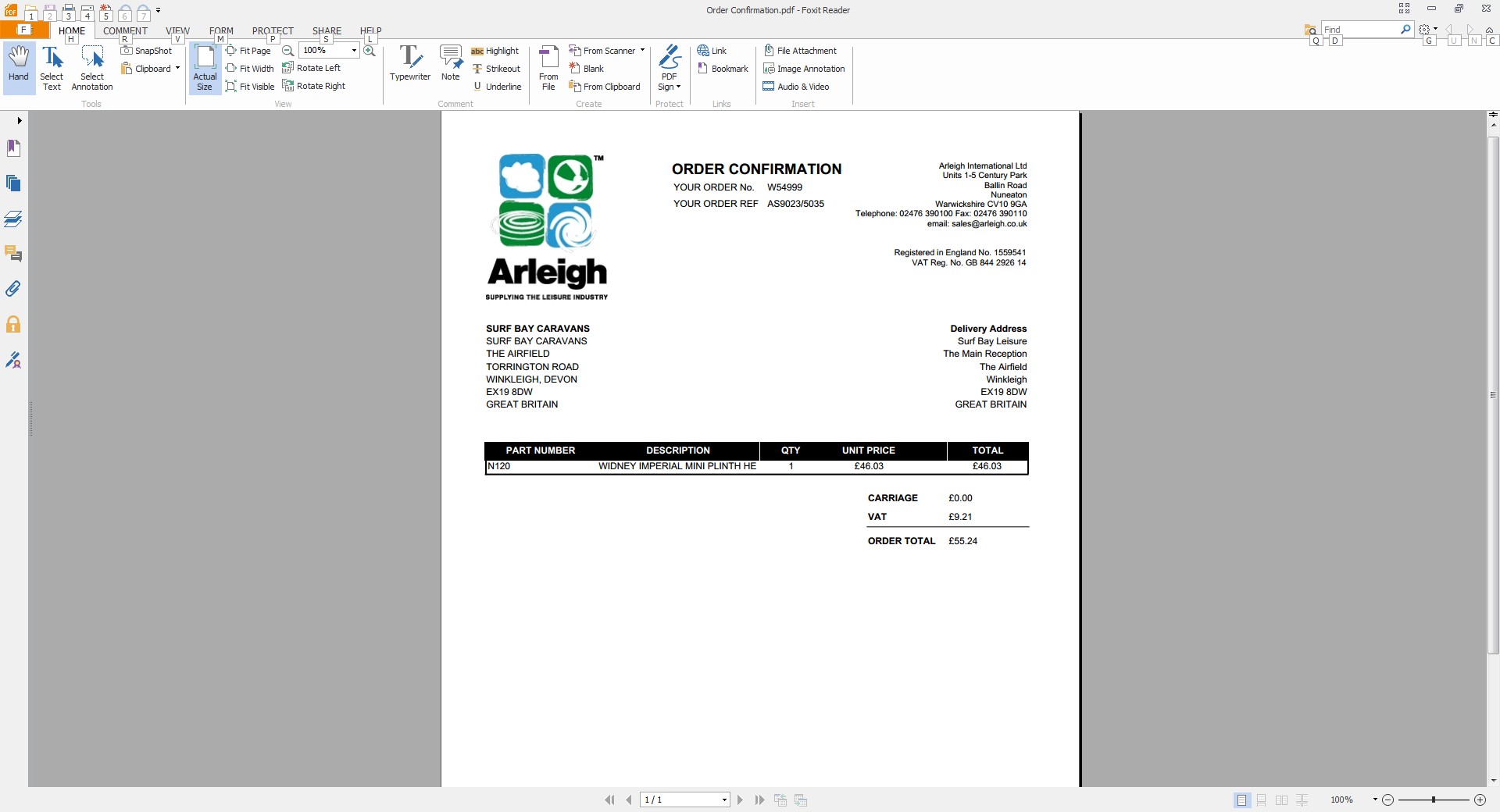Create PDF From Clipboard
The height and width of the screenshot is (812, 1500).
click(x=605, y=87)
